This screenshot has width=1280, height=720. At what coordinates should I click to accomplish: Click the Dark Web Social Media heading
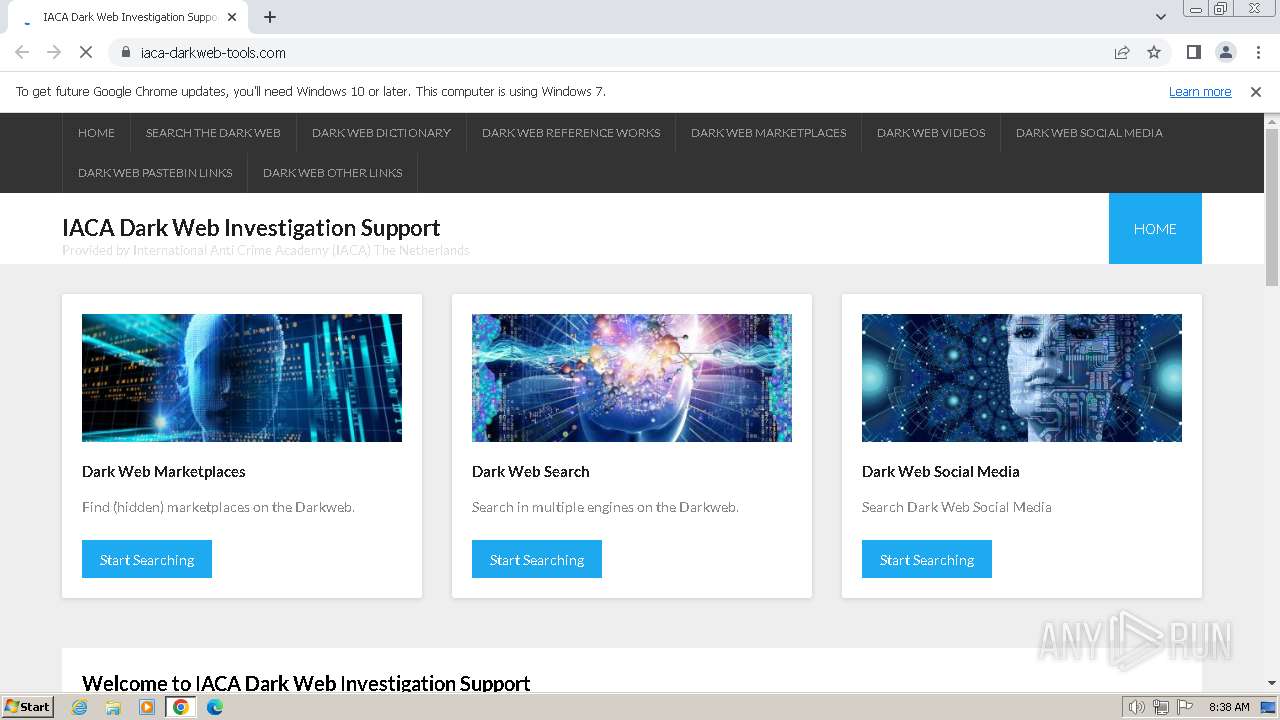pyautogui.click(x=941, y=472)
